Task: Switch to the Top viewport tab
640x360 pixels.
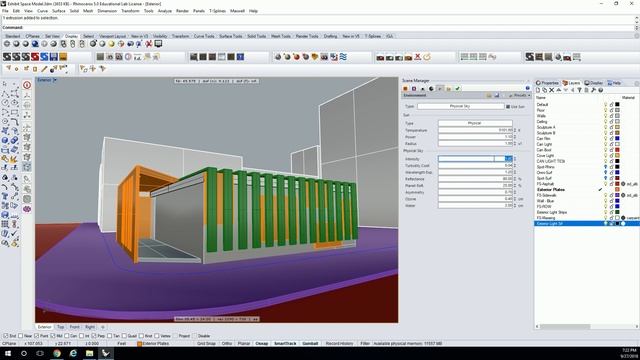Action: [60, 327]
